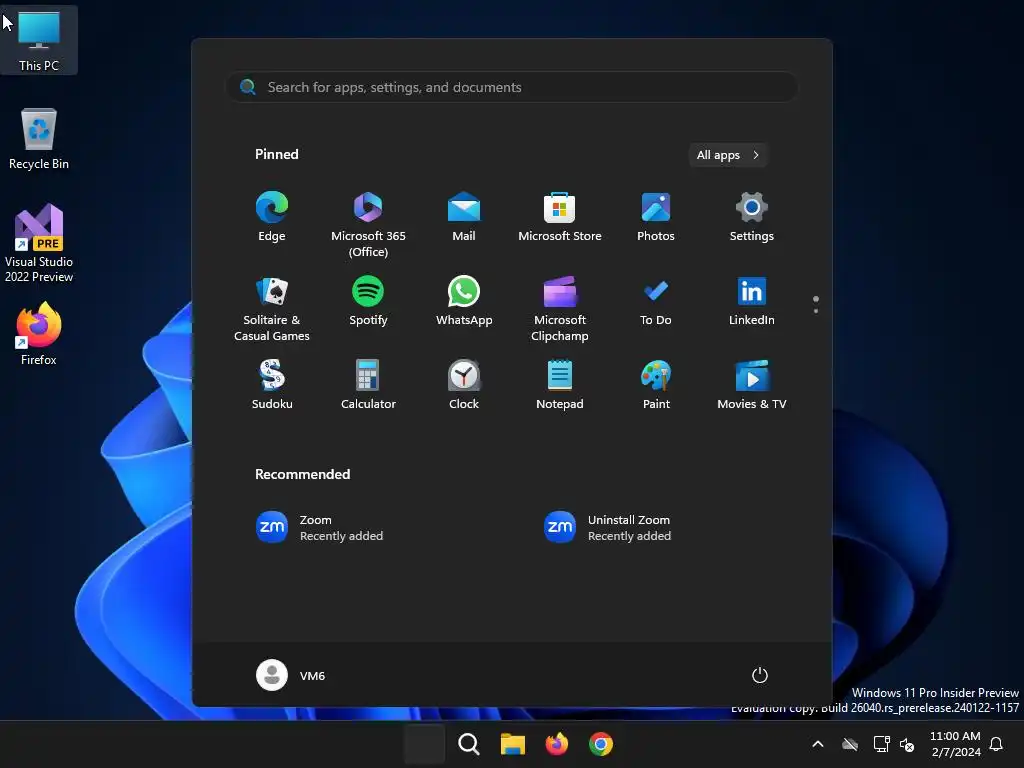Launch the Photos app

[x=656, y=217]
